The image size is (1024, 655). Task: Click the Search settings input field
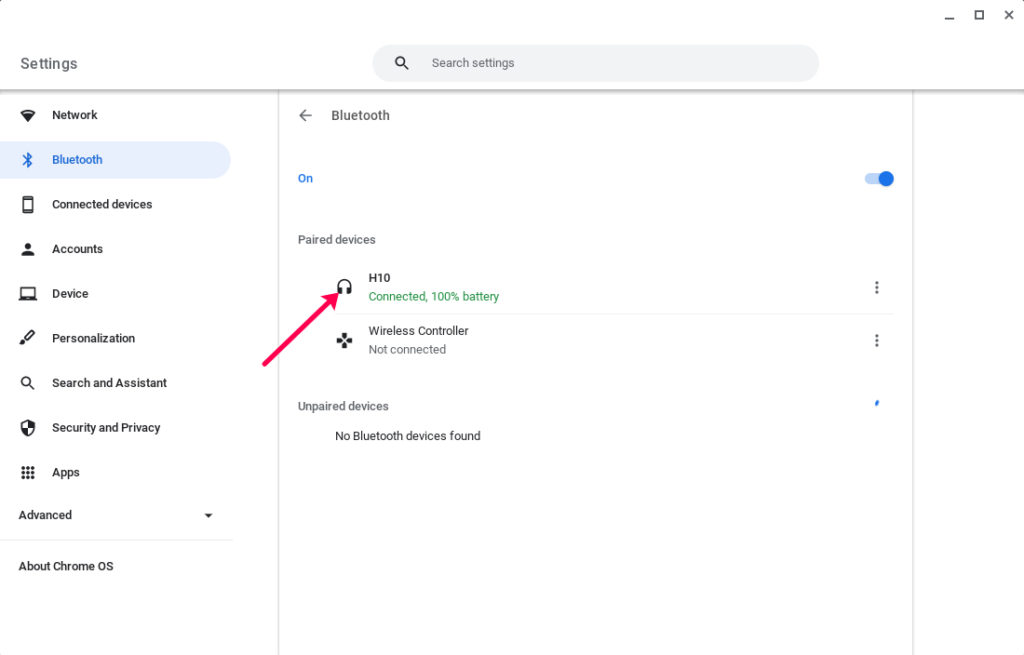click(596, 63)
